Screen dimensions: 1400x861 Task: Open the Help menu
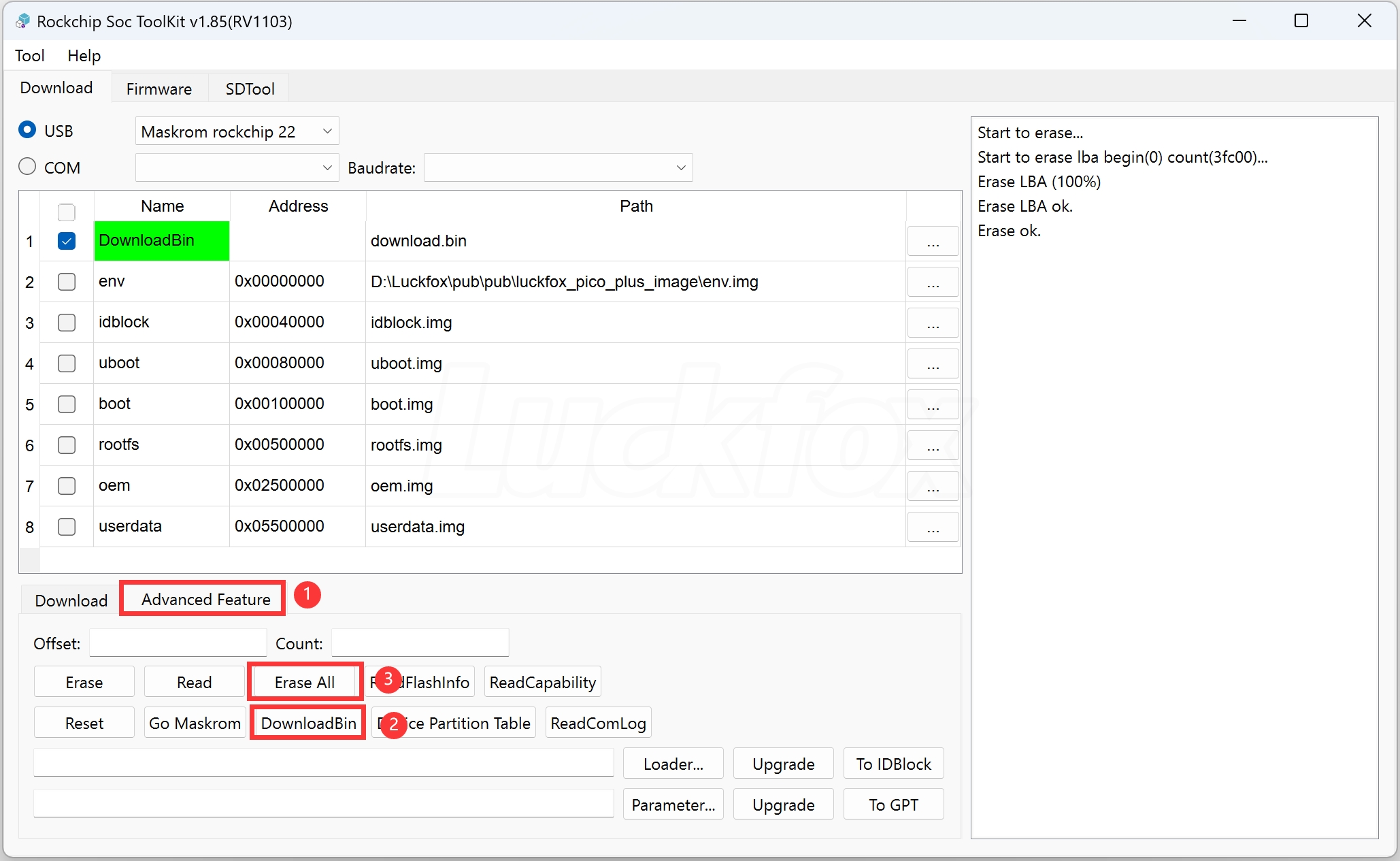point(84,56)
